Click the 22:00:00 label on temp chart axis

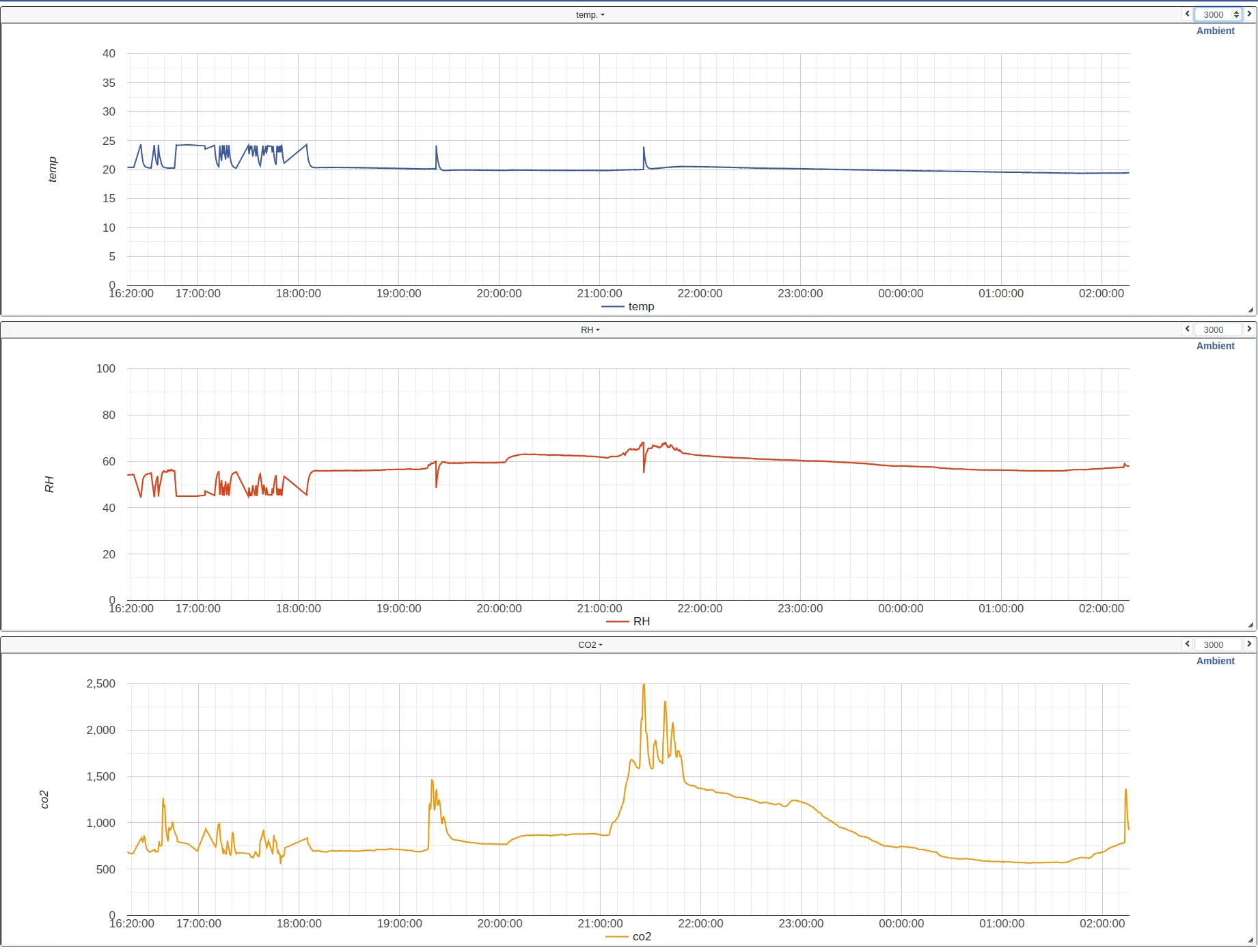[700, 293]
